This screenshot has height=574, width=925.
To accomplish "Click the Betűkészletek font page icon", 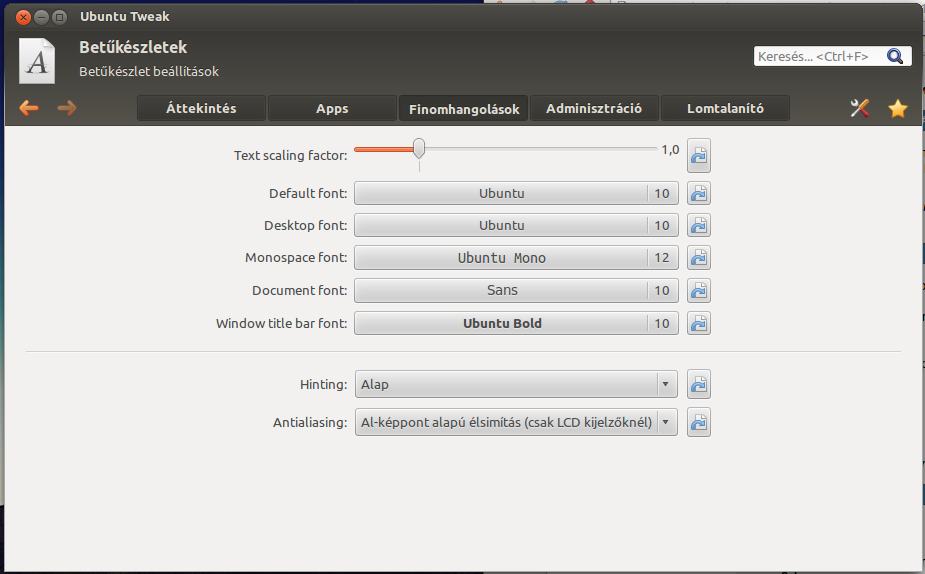I will pyautogui.click(x=37, y=61).
